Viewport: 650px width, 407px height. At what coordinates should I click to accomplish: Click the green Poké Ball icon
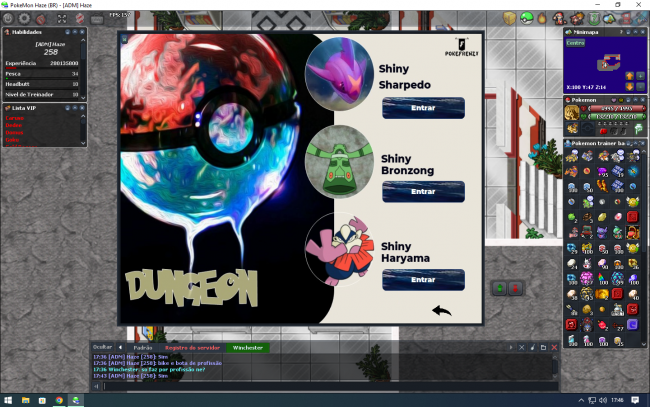[x=526, y=18]
